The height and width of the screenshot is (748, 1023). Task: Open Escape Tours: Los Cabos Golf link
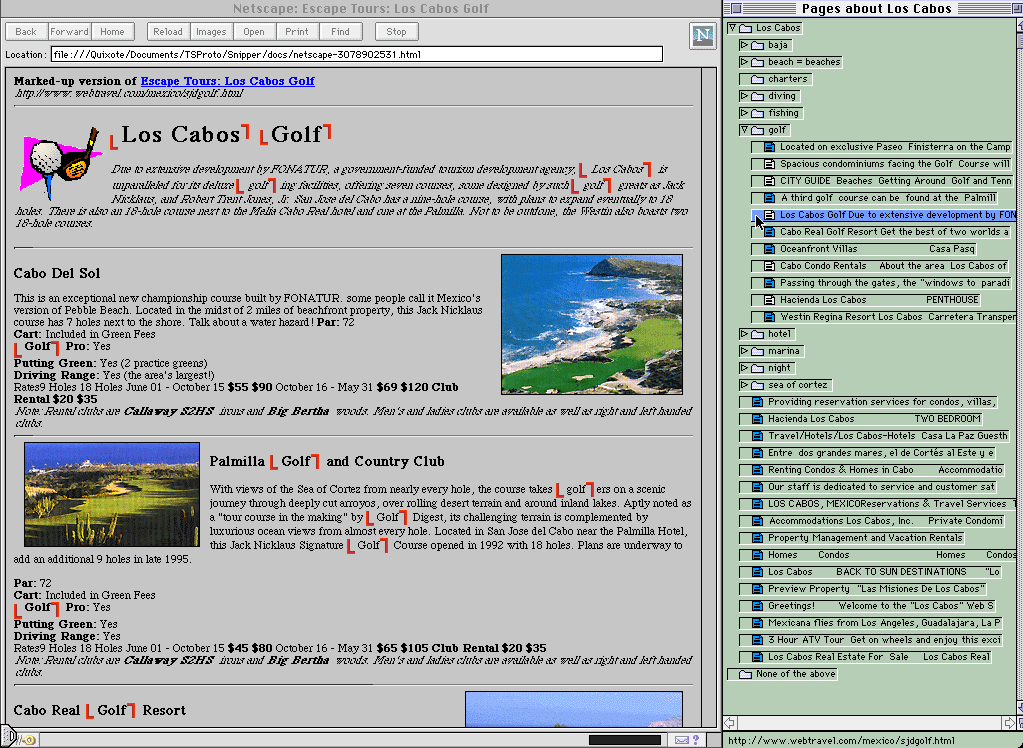coord(228,81)
